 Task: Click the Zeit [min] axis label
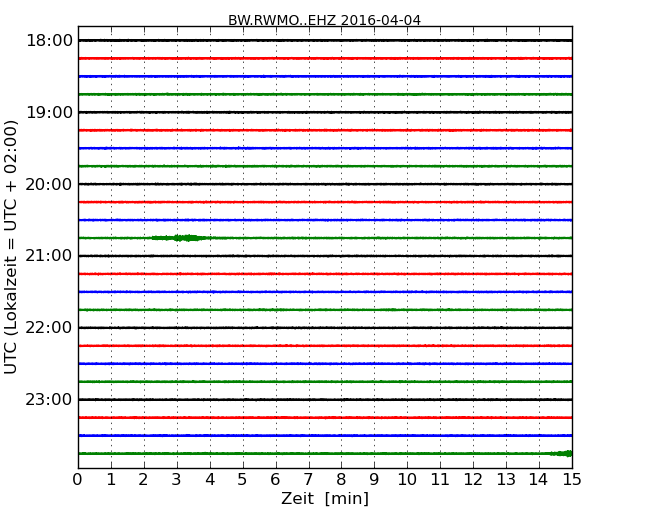[x=325, y=498]
